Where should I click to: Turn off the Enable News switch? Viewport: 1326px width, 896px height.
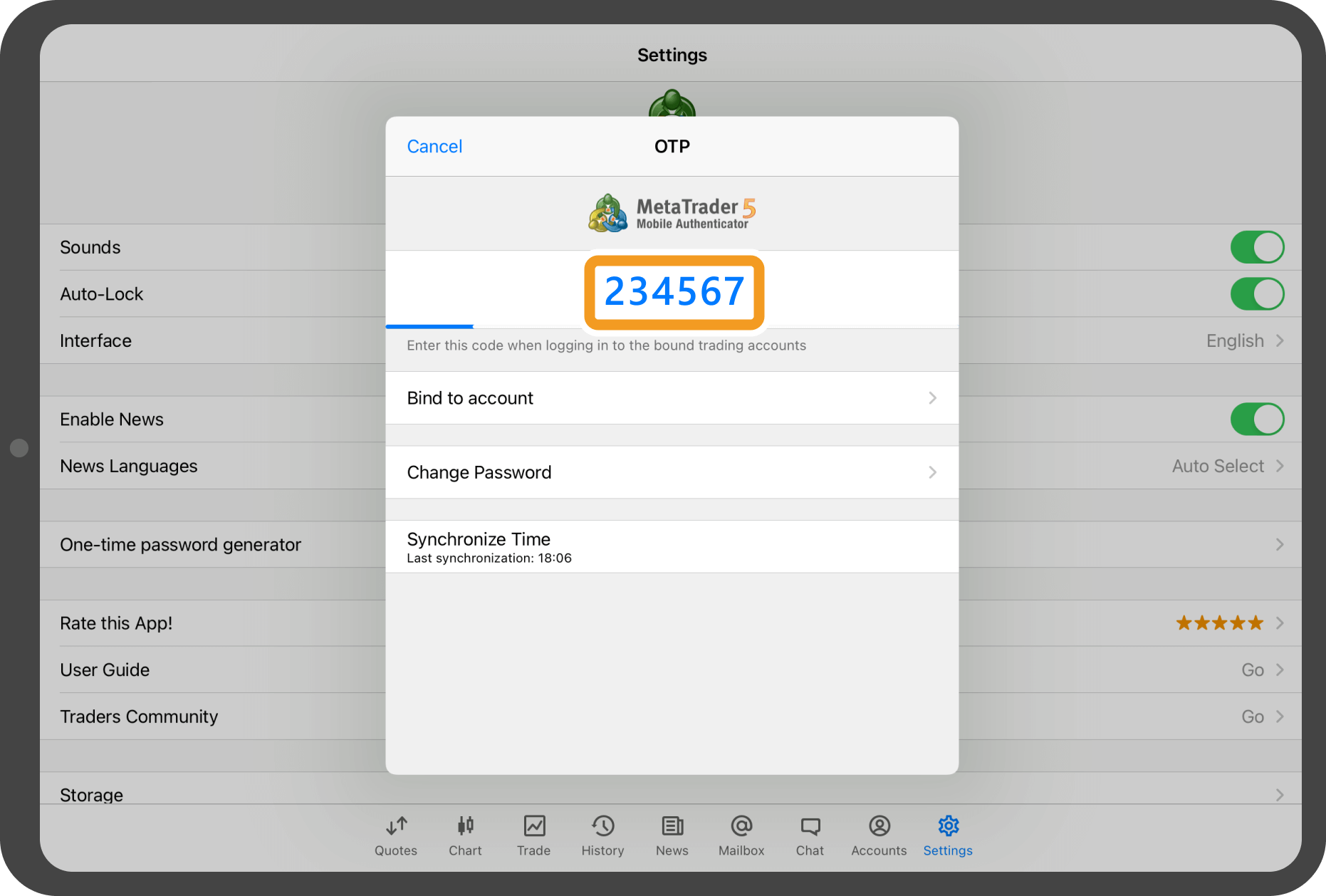tap(1257, 420)
